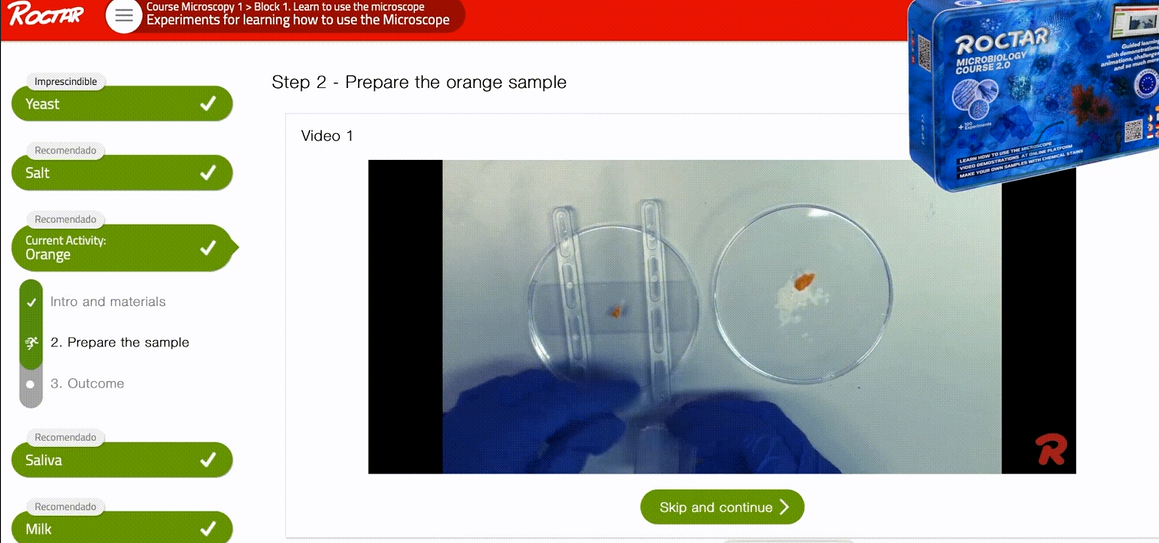Click the Outcome step circle indicator

click(30, 384)
